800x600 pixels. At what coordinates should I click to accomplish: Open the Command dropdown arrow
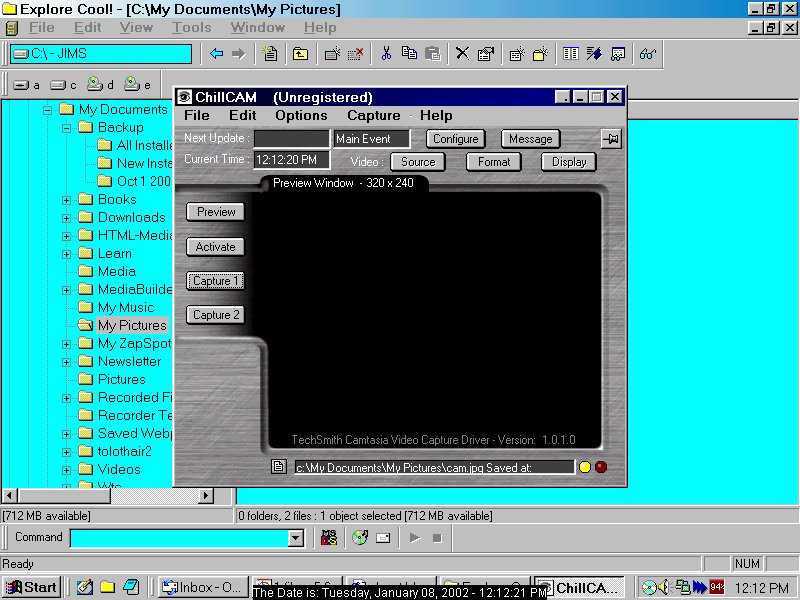point(295,538)
